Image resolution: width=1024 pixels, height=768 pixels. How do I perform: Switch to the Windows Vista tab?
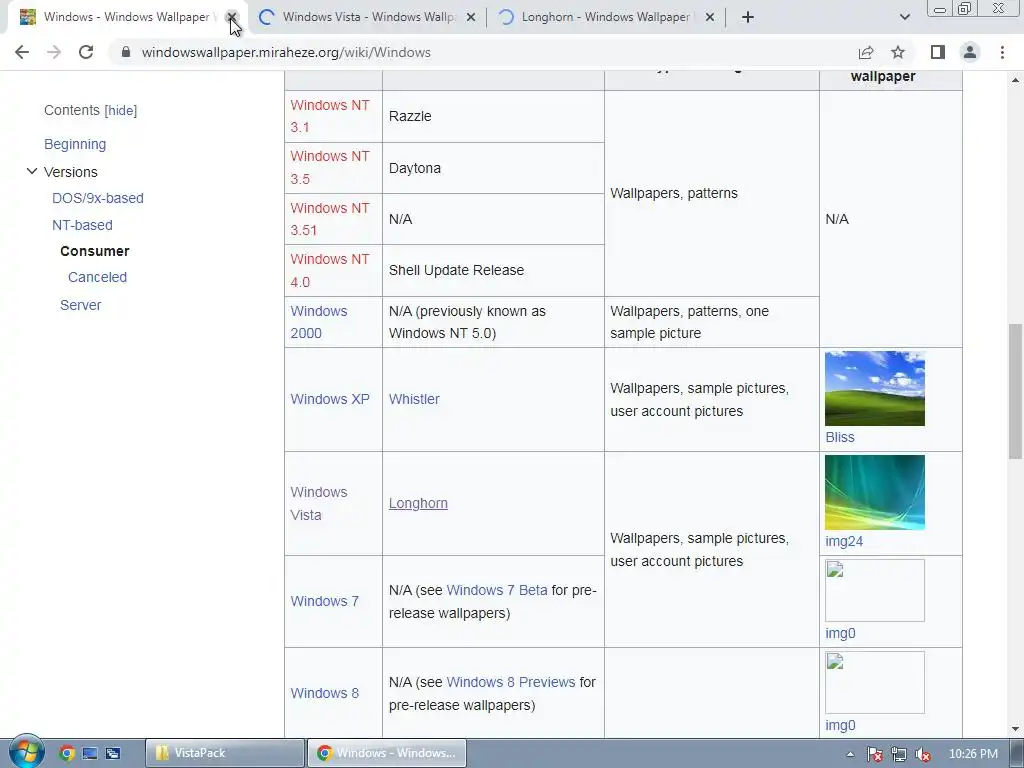pos(370,17)
